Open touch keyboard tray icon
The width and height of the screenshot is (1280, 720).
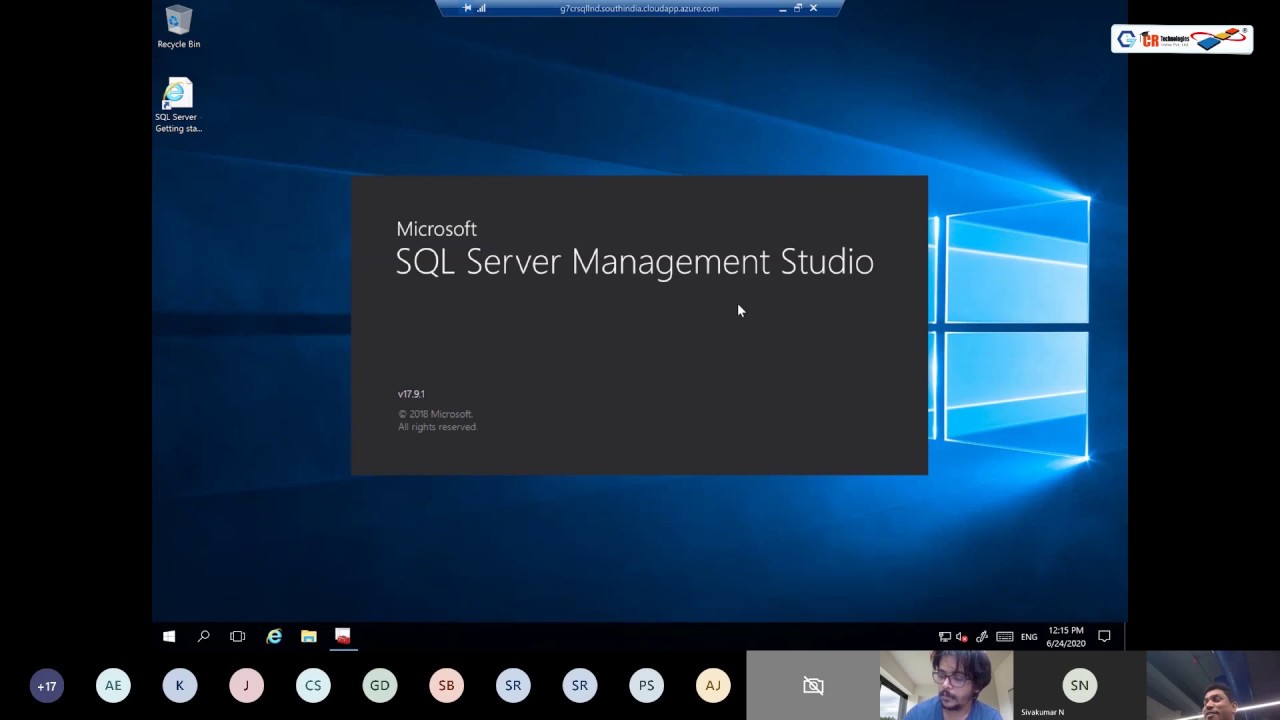click(1005, 637)
